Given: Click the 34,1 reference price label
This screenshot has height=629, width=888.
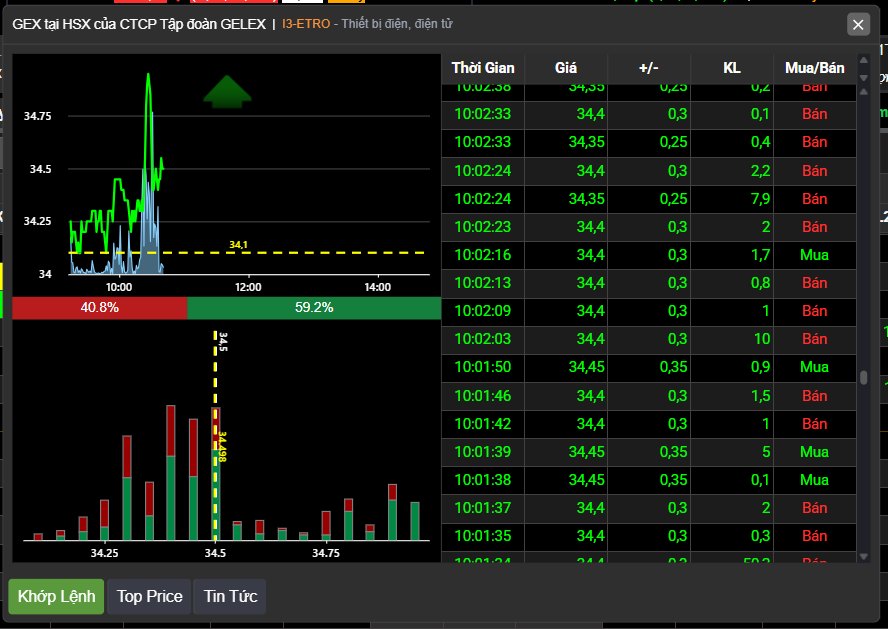Looking at the screenshot, I should 238,245.
